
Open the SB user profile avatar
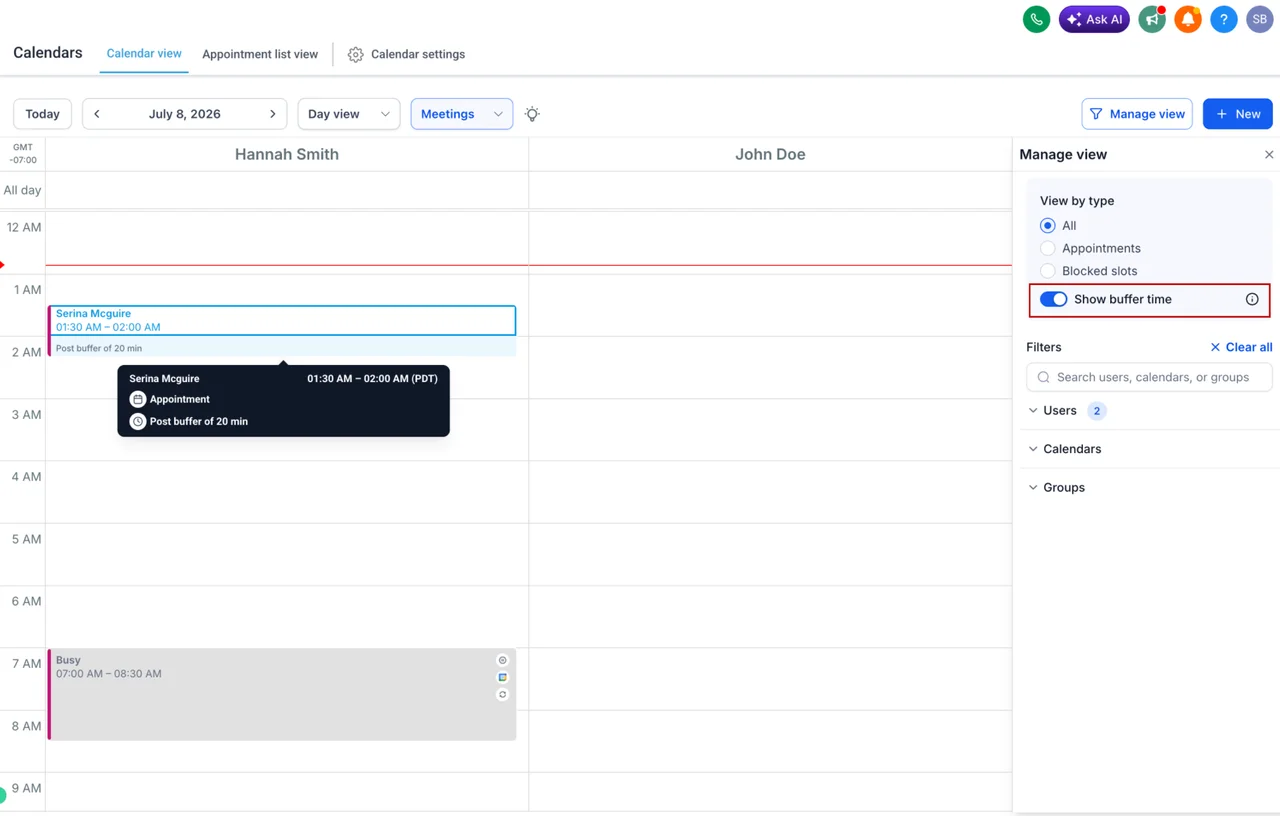coord(1260,19)
